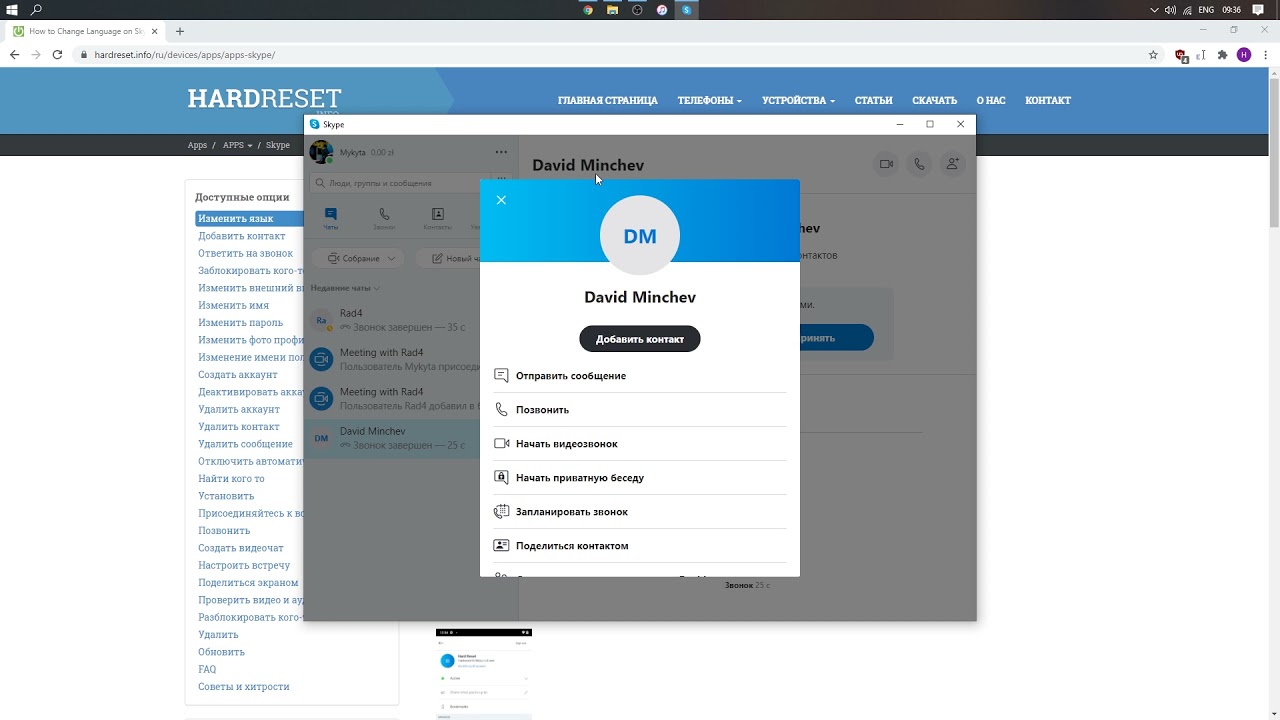Click the lock icon beside Начать приватную беседу
The height and width of the screenshot is (720, 1280).
tap(502, 478)
